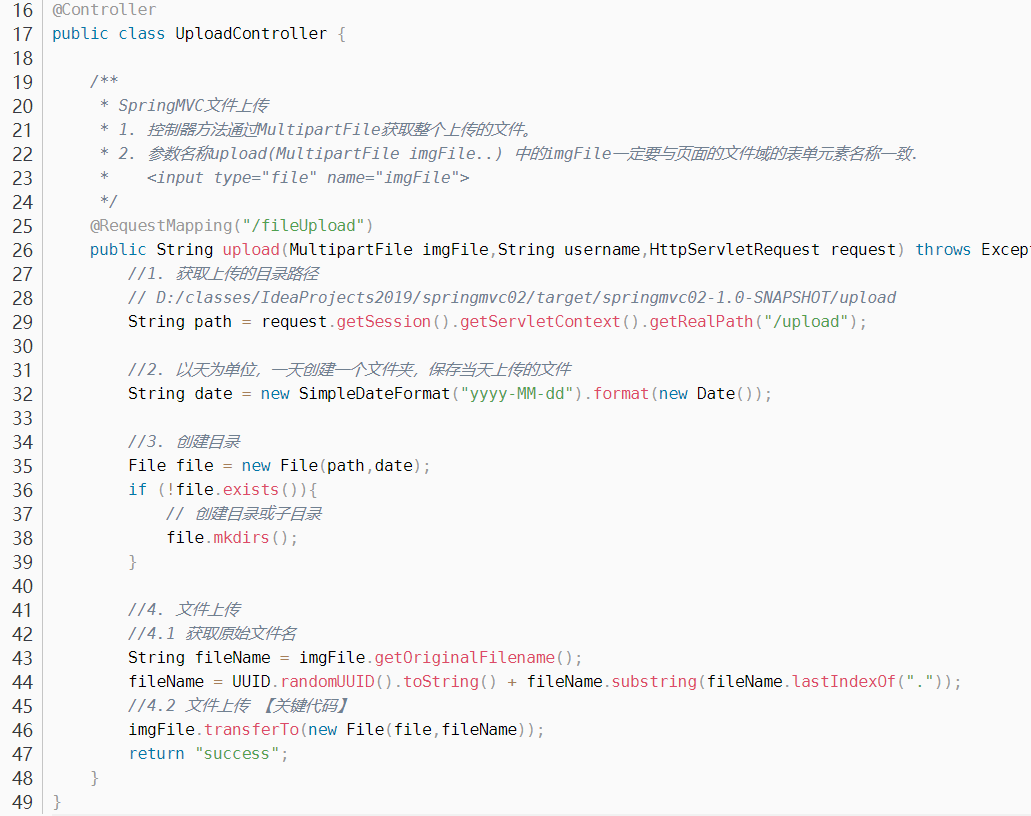The image size is (1031, 816).
Task: Click the format method call on line 32
Action: (x=621, y=394)
